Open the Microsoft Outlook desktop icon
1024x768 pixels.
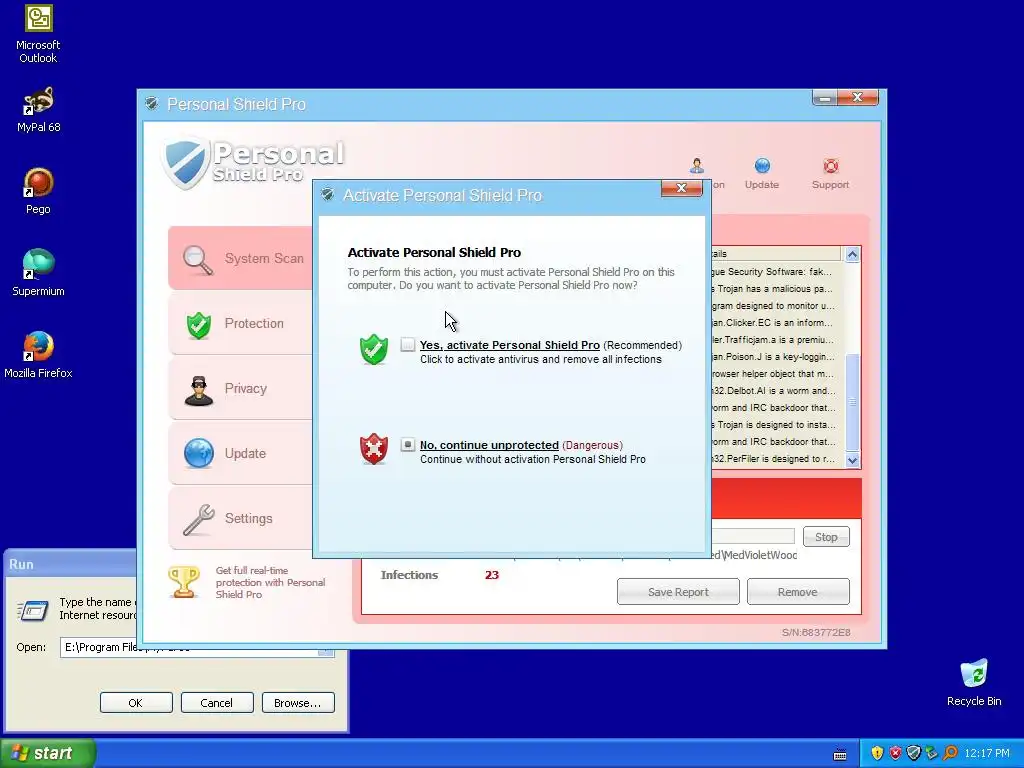point(38,34)
